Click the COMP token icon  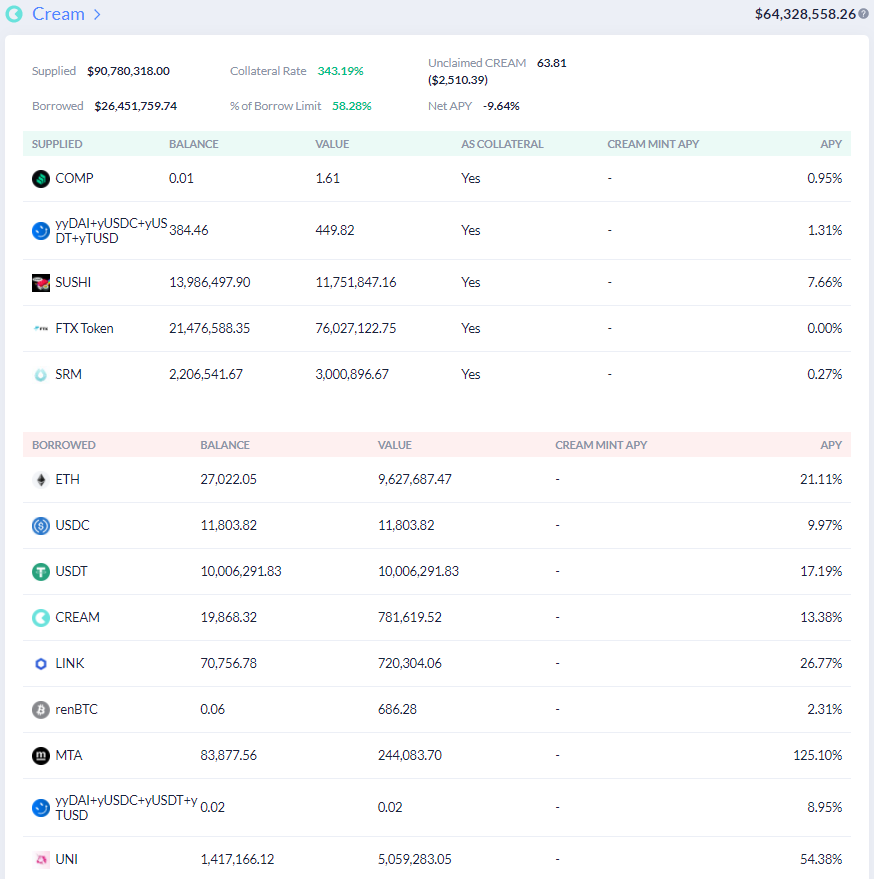click(x=41, y=179)
